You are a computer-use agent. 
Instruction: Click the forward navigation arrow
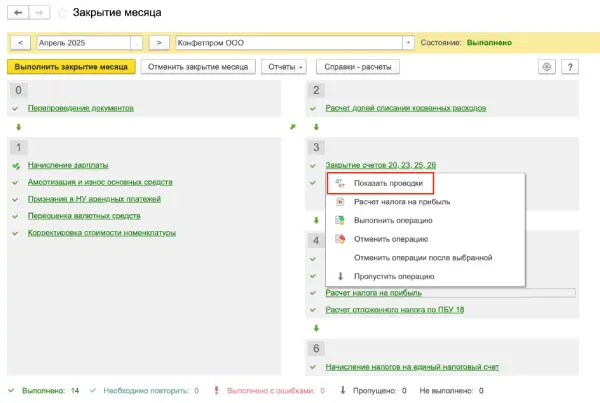pos(39,13)
